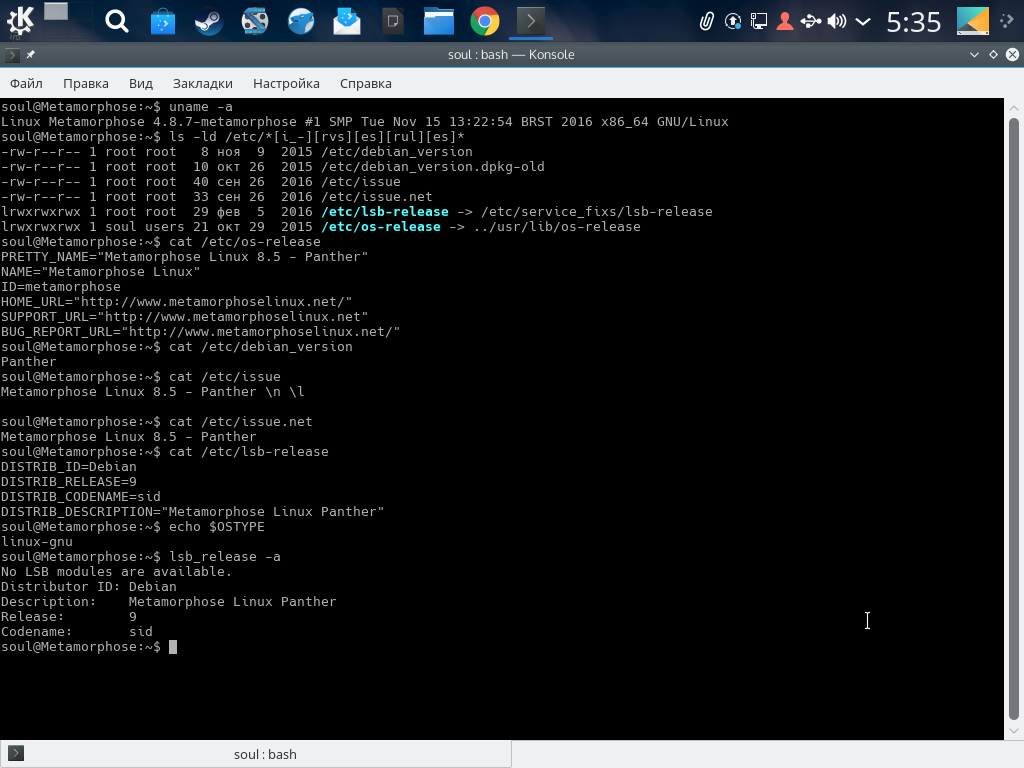Click the 'Distributor ID: Debian' line
The height and width of the screenshot is (768, 1024).
click(89, 587)
